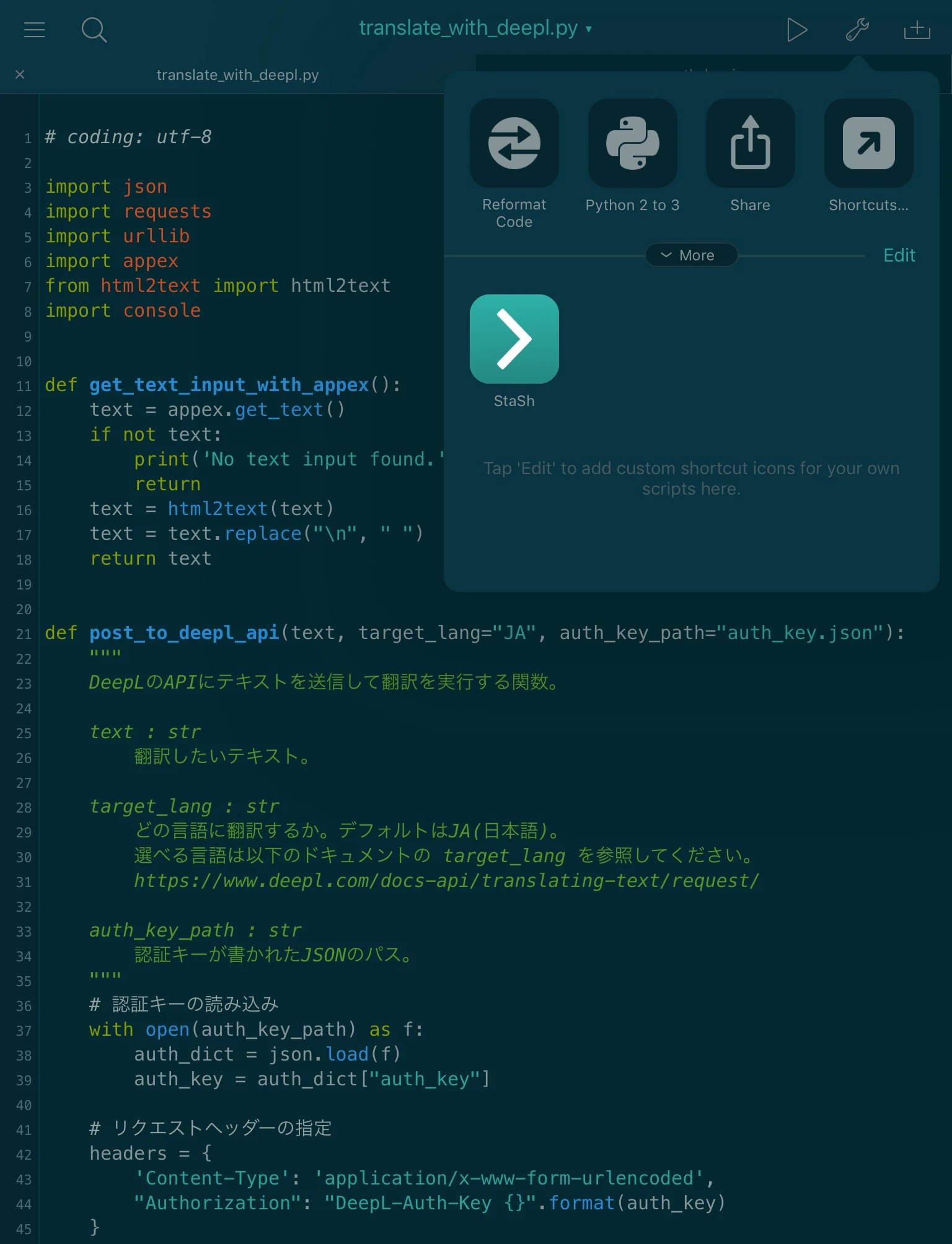Click function name post_to_deepl_api
This screenshot has height=1244, width=952.
click(184, 633)
